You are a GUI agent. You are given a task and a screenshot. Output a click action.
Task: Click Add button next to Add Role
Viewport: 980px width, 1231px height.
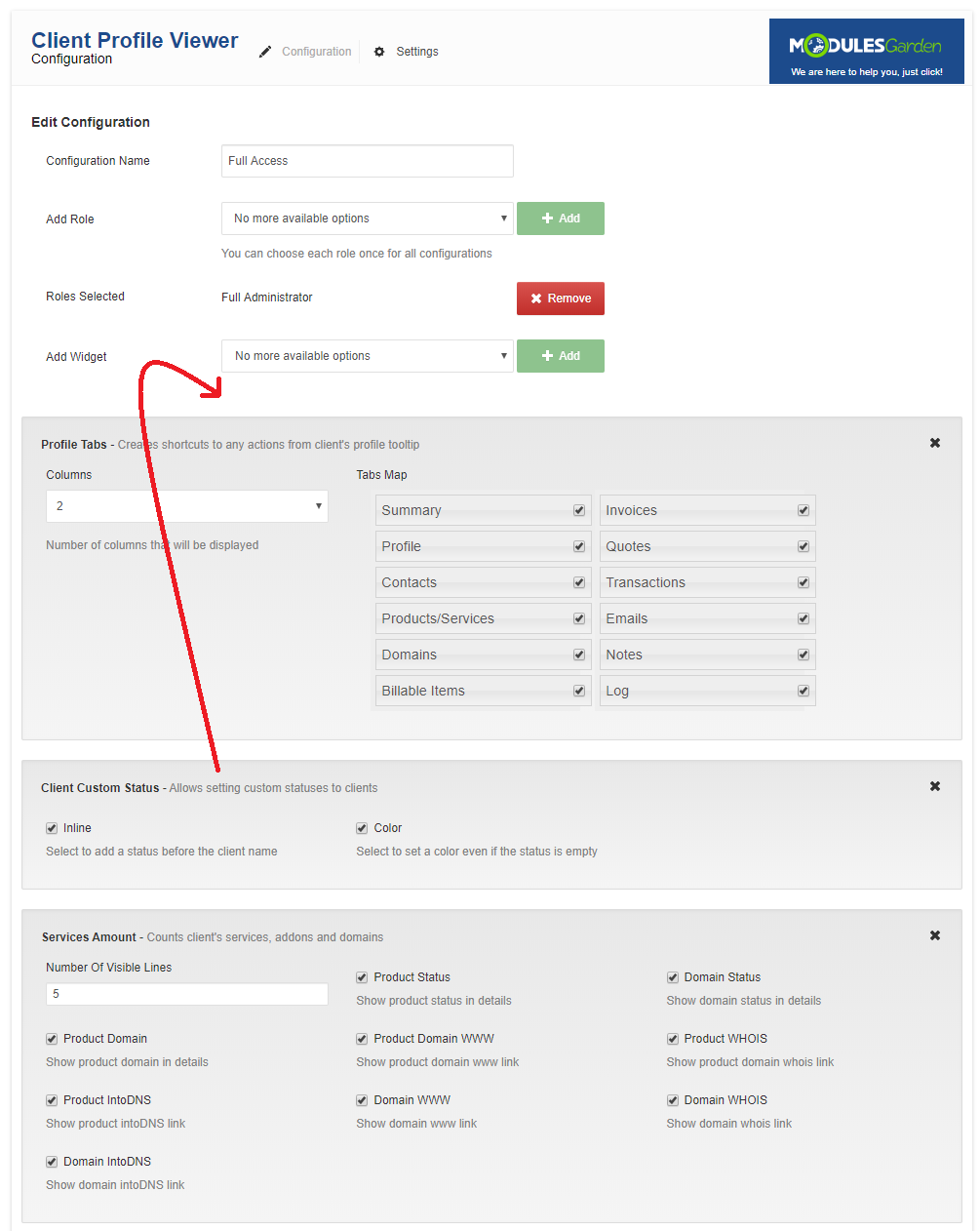point(561,218)
